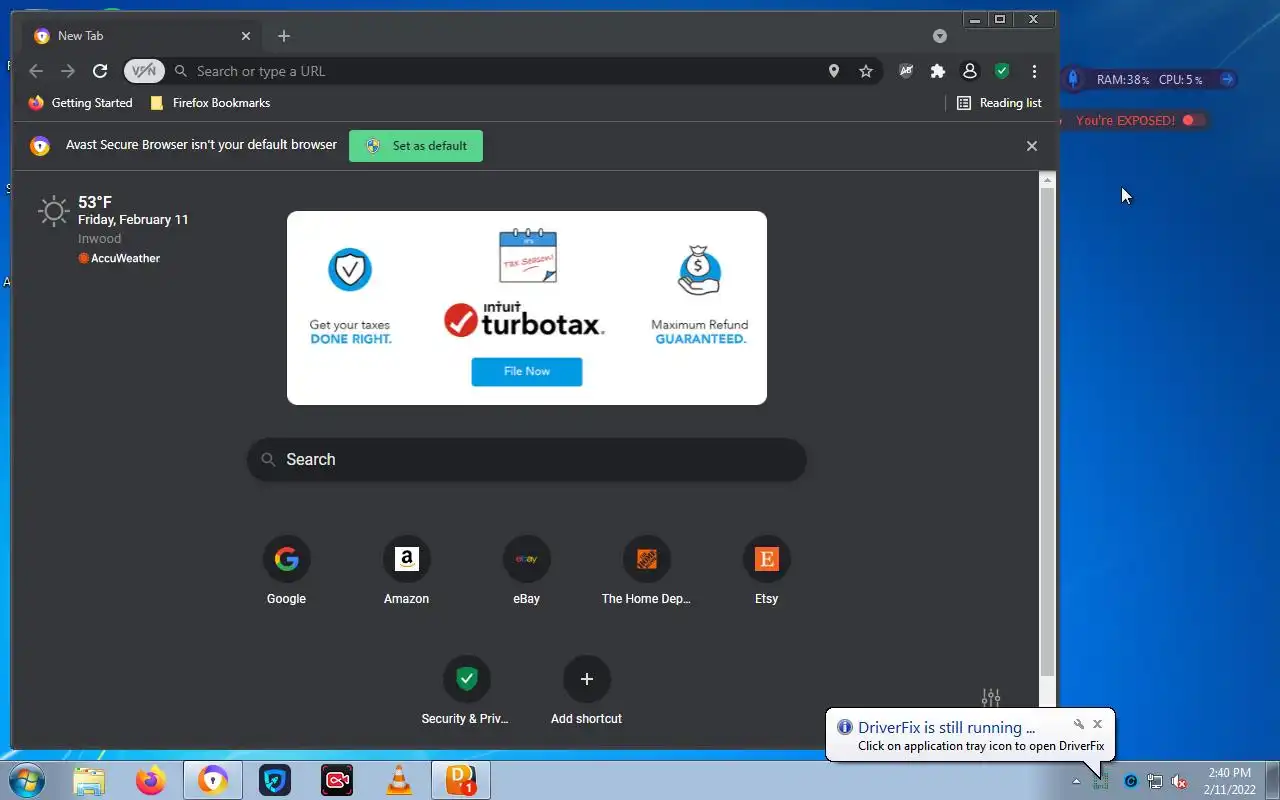The image size is (1280, 800).
Task: Focus the address bar URL field
Action: pos(505,71)
